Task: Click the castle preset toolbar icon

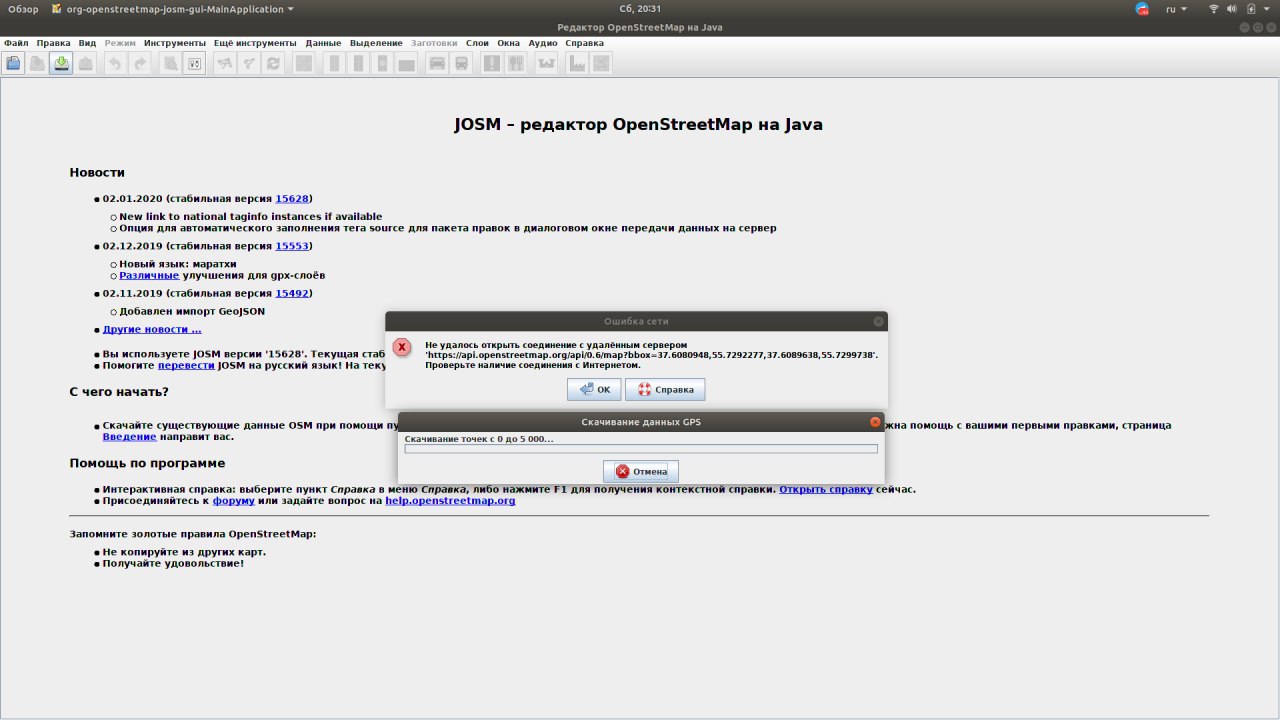Action: pyautogui.click(x=546, y=64)
